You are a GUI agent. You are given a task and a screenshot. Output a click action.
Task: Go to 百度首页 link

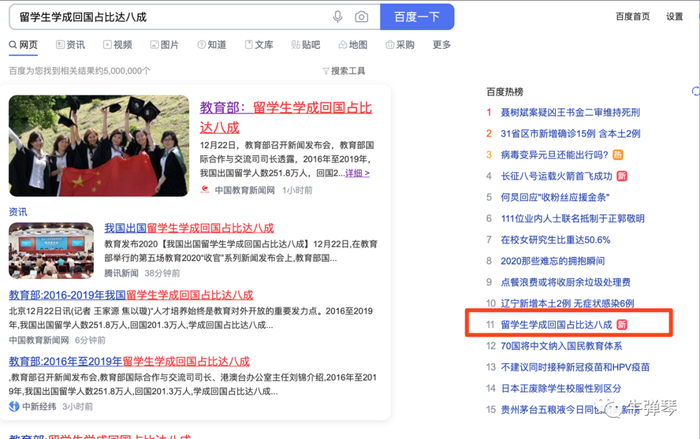coord(633,17)
